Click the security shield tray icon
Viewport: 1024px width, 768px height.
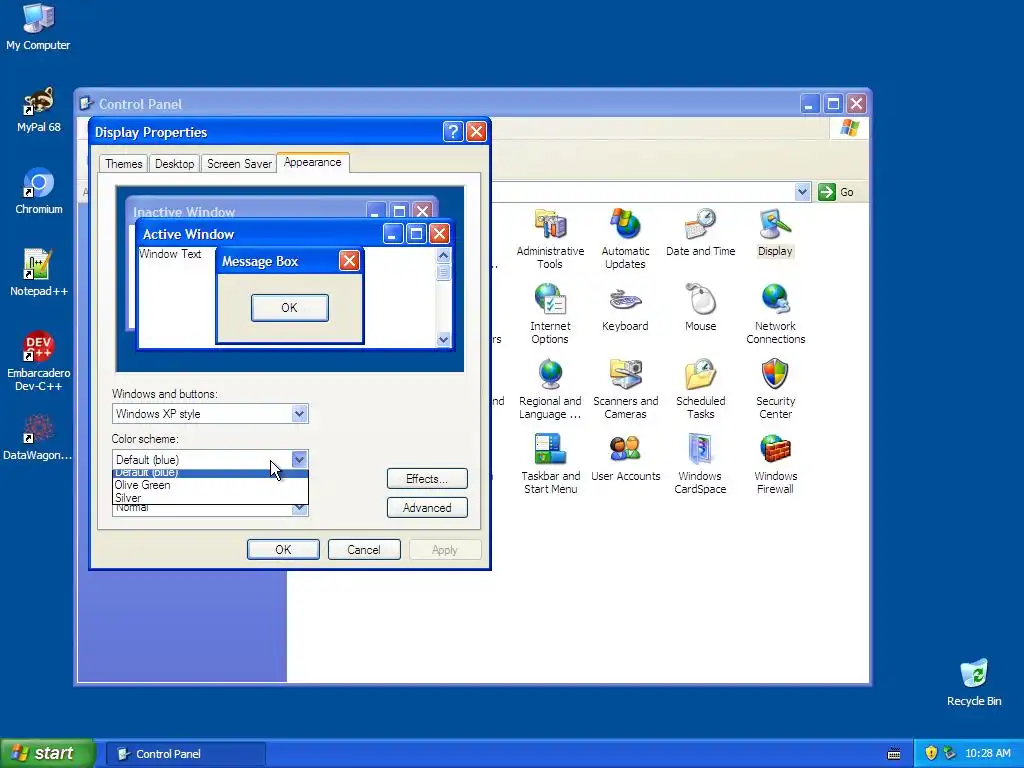(x=931, y=753)
